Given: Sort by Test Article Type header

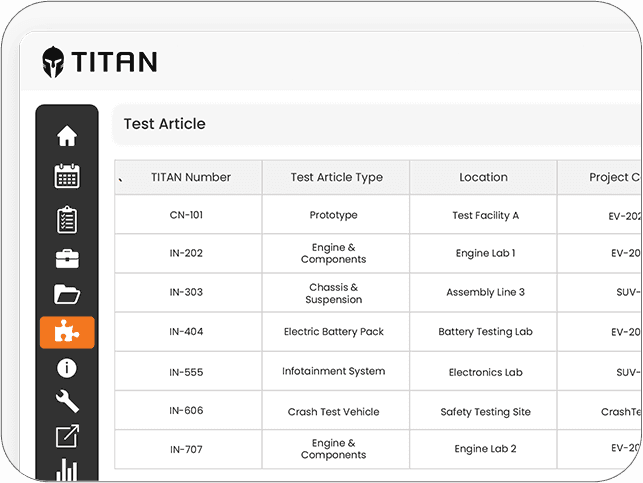Looking at the screenshot, I should pyautogui.click(x=336, y=177).
